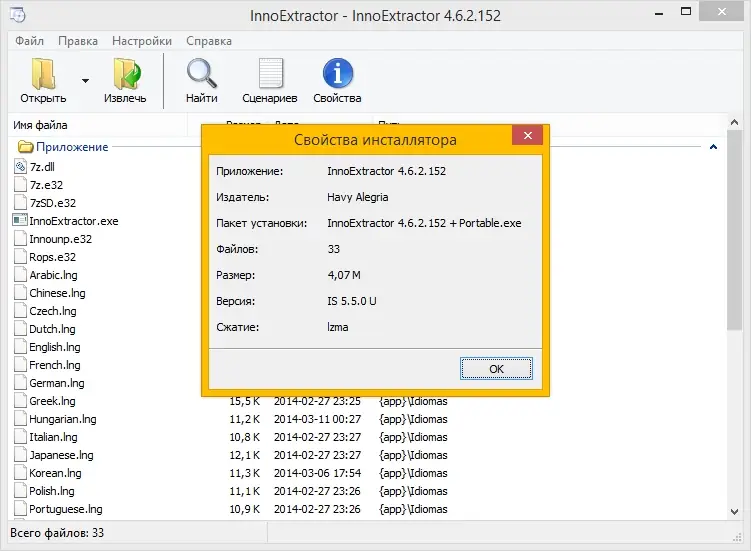Open the dropdown arrow next to Открыть
The width and height of the screenshot is (751, 551).
pyautogui.click(x=85, y=80)
